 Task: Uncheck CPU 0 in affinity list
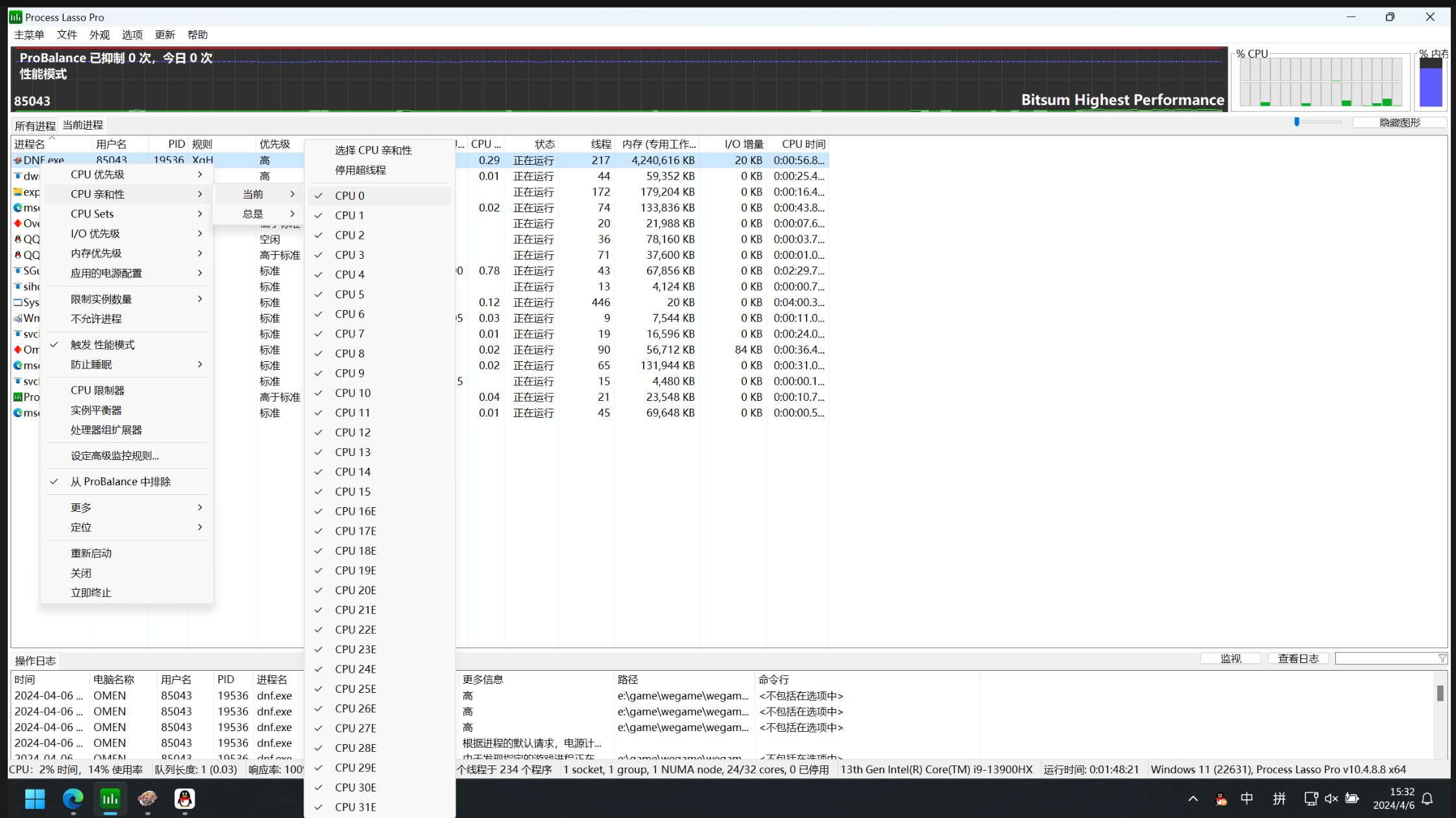380,195
